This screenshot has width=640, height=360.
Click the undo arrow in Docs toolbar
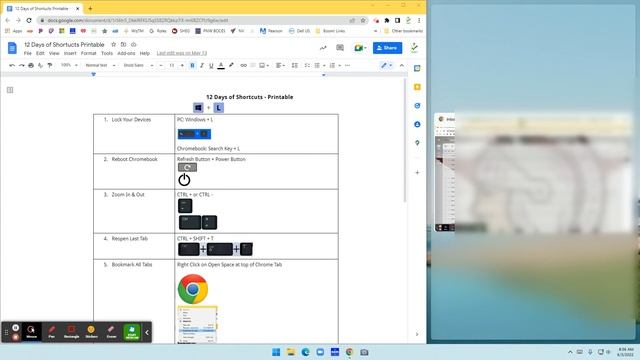[12, 65]
